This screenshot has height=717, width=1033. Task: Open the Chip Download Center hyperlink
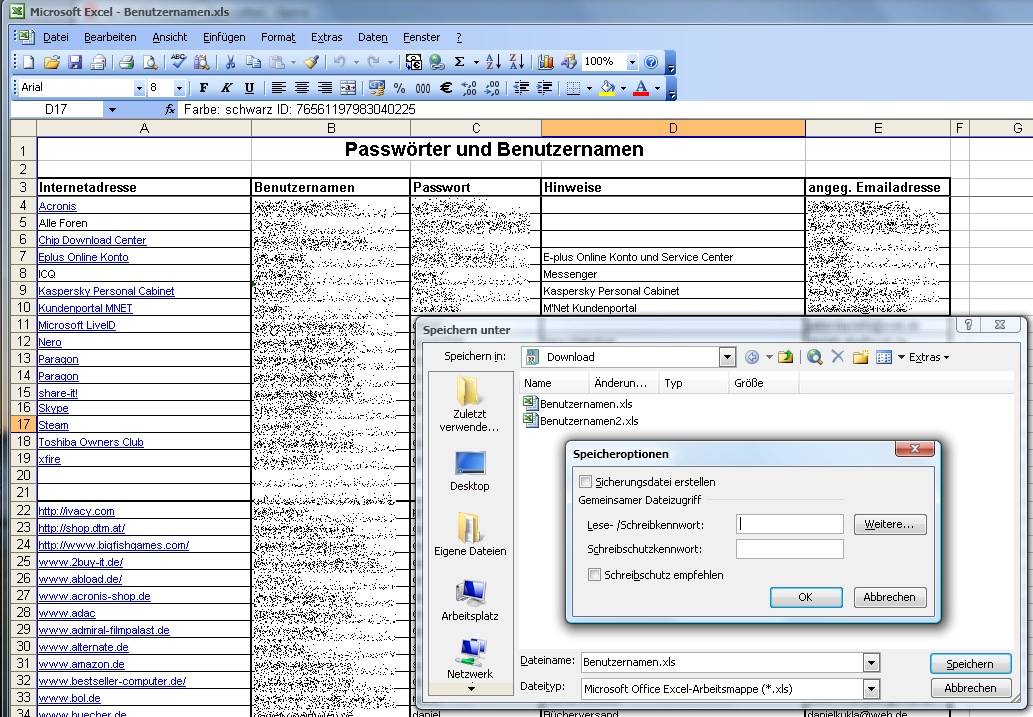[92, 241]
